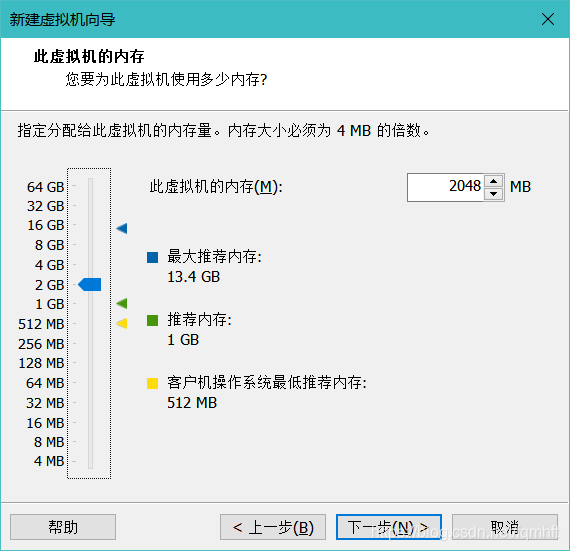Click the 4 MB scale label
This screenshot has width=570, height=551.
pos(49,461)
